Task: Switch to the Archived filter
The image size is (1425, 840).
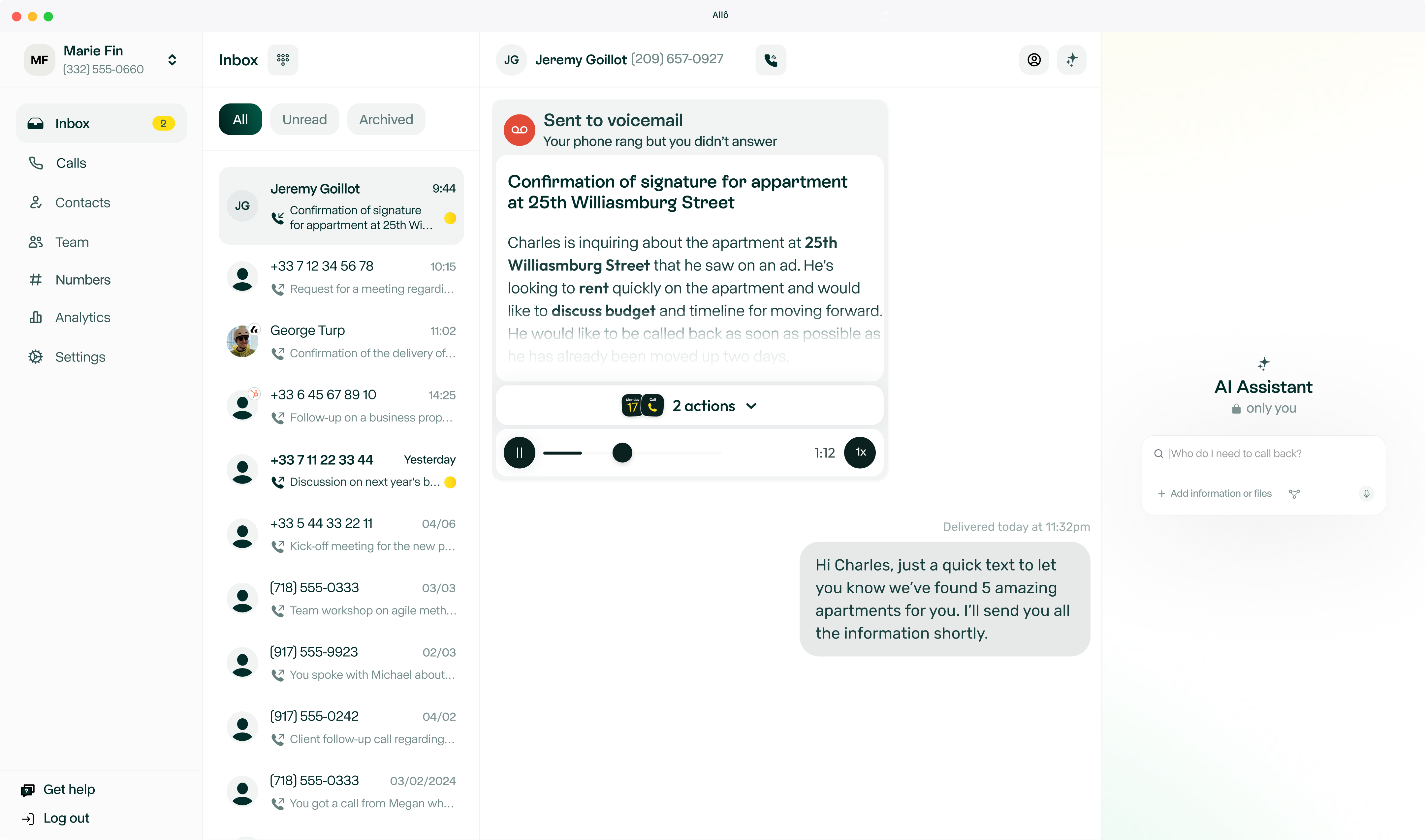Action: 386,119
